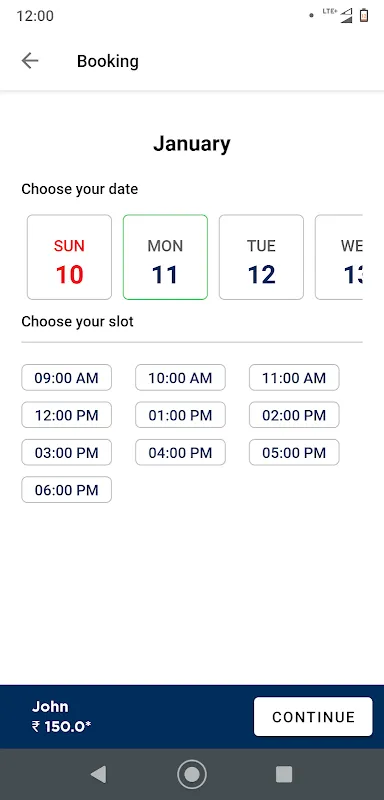This screenshot has width=384, height=800.
Task: Choose the 06:00 PM slot
Action: (x=66, y=490)
